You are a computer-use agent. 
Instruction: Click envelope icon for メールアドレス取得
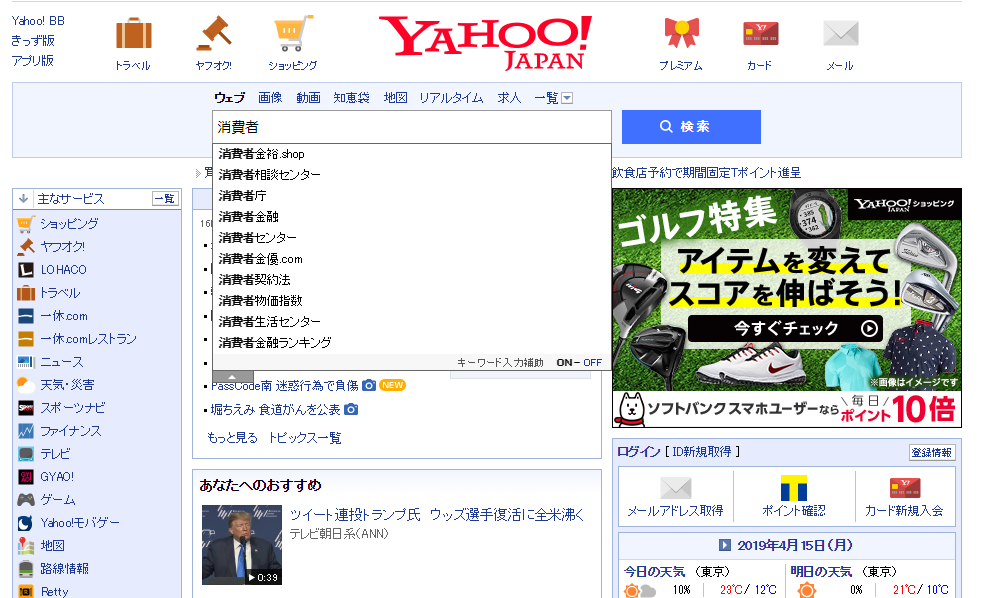pyautogui.click(x=676, y=488)
